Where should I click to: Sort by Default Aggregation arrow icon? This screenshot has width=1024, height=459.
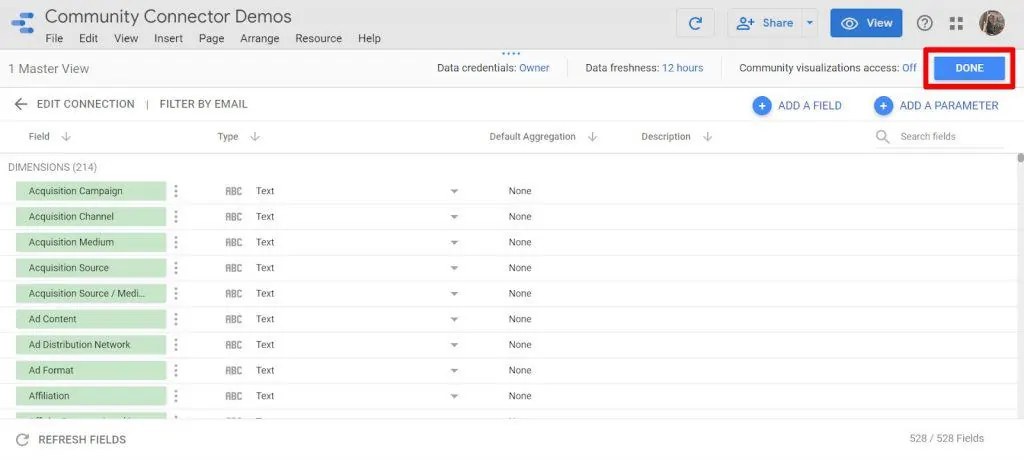pos(592,137)
